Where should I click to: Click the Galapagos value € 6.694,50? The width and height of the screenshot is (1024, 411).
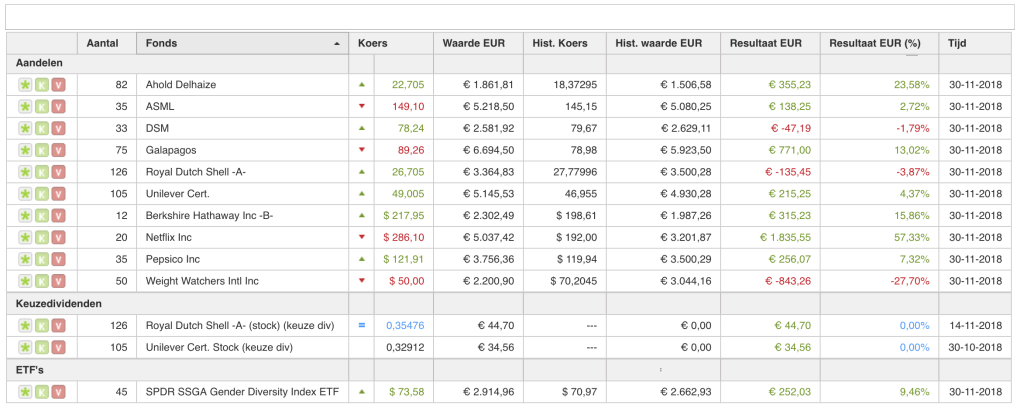(488, 150)
